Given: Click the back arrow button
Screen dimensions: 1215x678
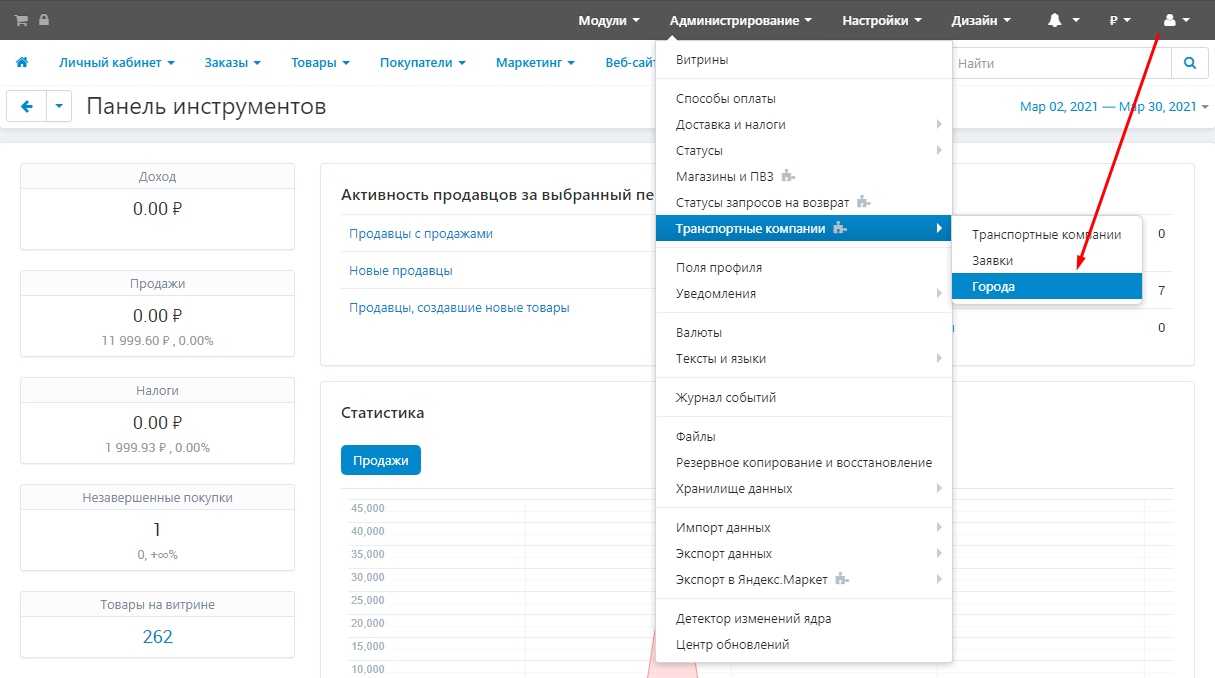Looking at the screenshot, I should tap(27, 106).
